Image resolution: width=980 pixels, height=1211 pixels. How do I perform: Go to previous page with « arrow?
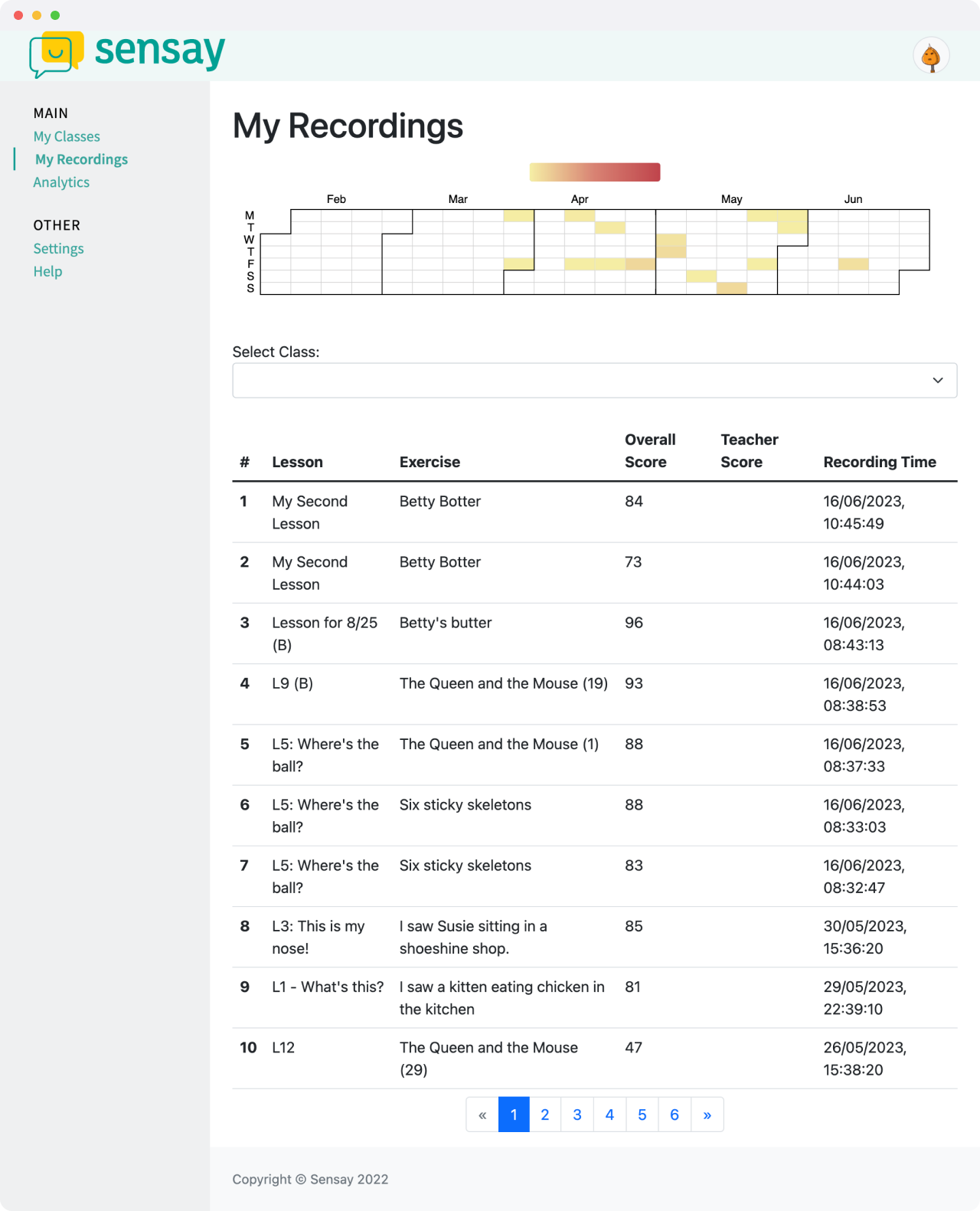click(x=482, y=1114)
